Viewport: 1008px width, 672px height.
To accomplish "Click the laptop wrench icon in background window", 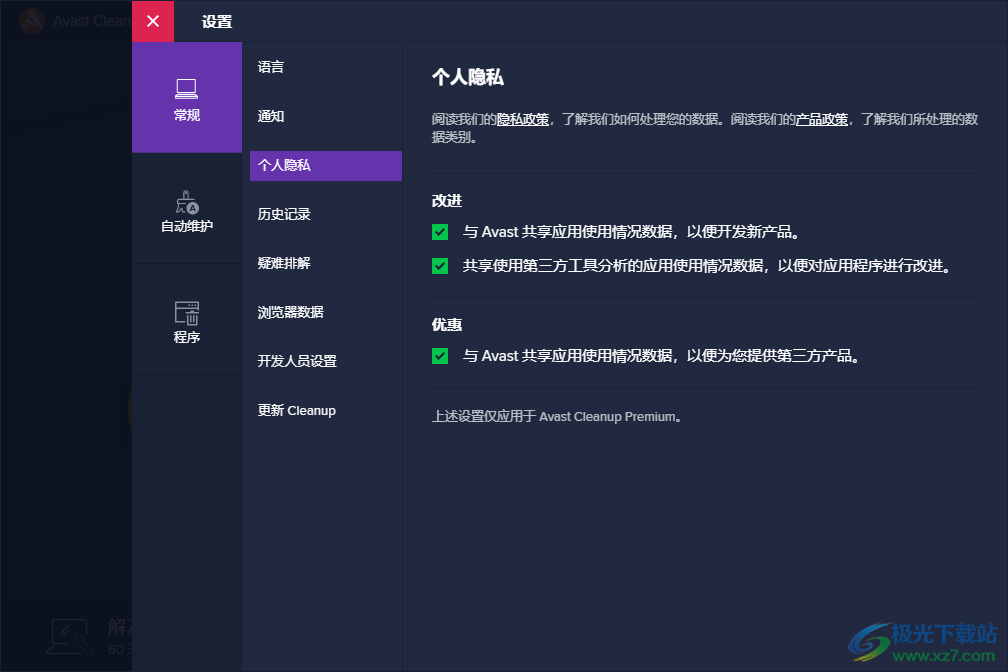I will [68, 637].
